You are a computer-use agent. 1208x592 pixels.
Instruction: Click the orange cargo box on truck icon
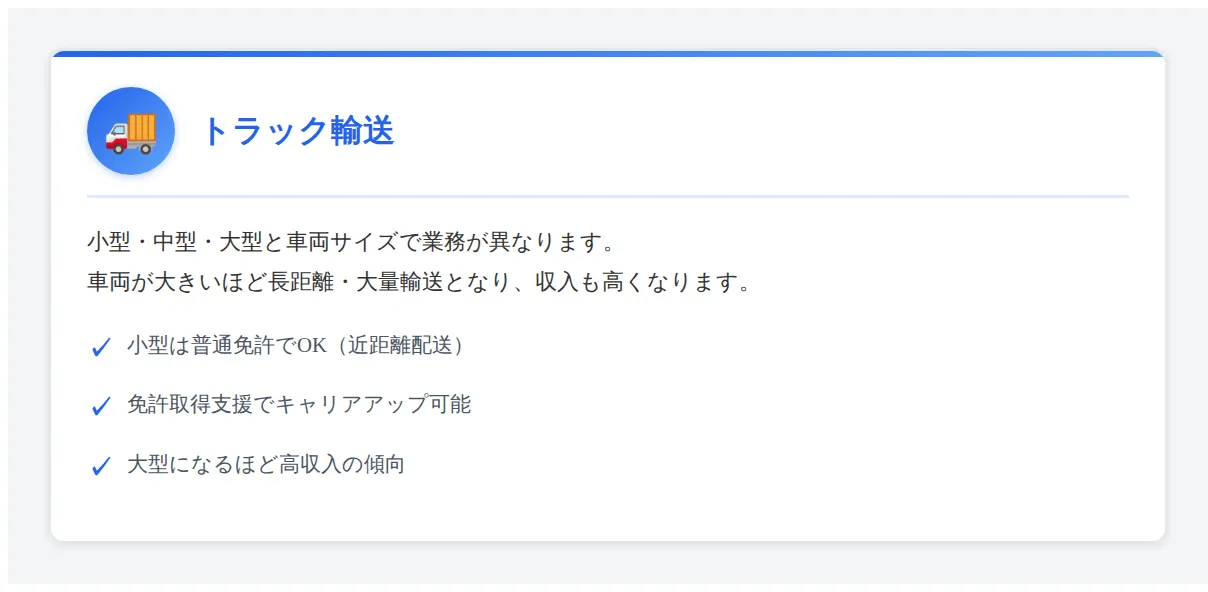tap(142, 127)
